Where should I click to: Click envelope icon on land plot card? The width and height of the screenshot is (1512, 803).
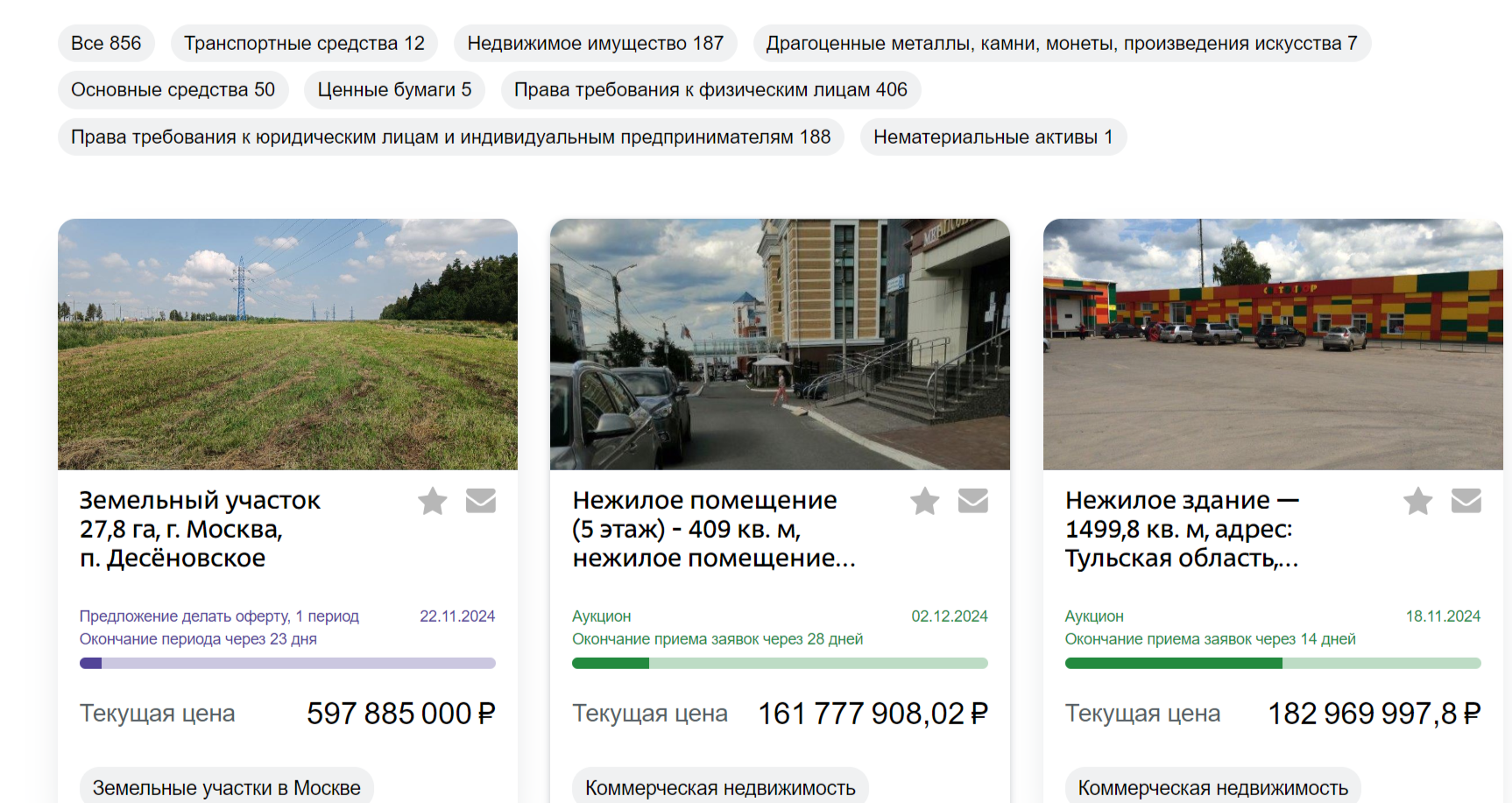(480, 501)
